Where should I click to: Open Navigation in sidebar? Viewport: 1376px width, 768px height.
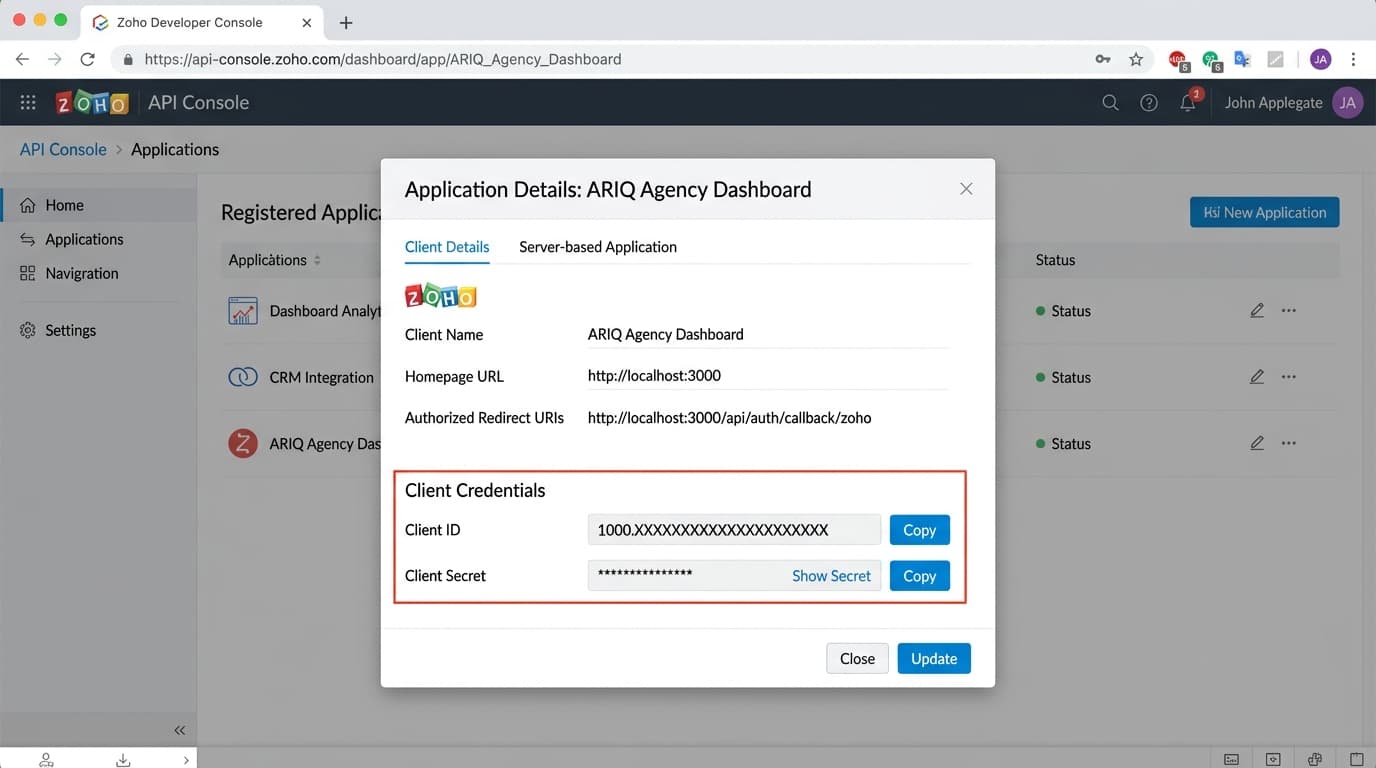[98, 273]
